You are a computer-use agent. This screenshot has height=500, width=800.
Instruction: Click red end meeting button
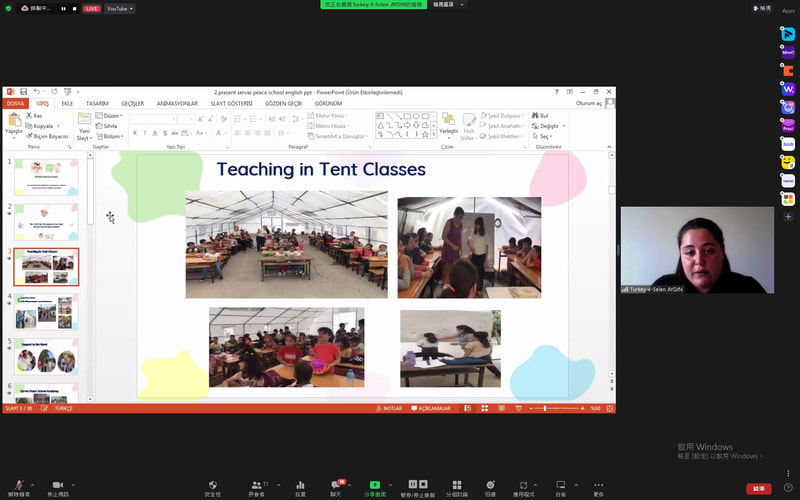coord(759,489)
